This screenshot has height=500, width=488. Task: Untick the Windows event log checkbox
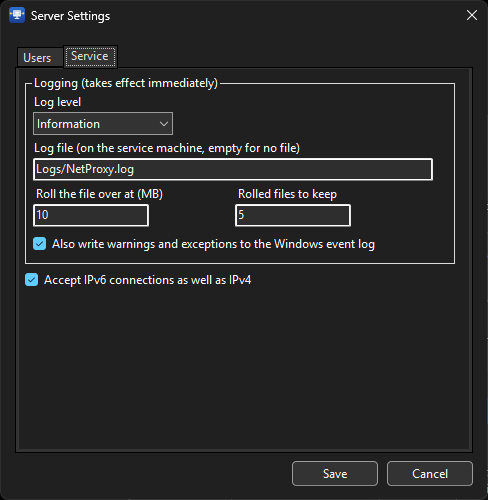pos(39,244)
